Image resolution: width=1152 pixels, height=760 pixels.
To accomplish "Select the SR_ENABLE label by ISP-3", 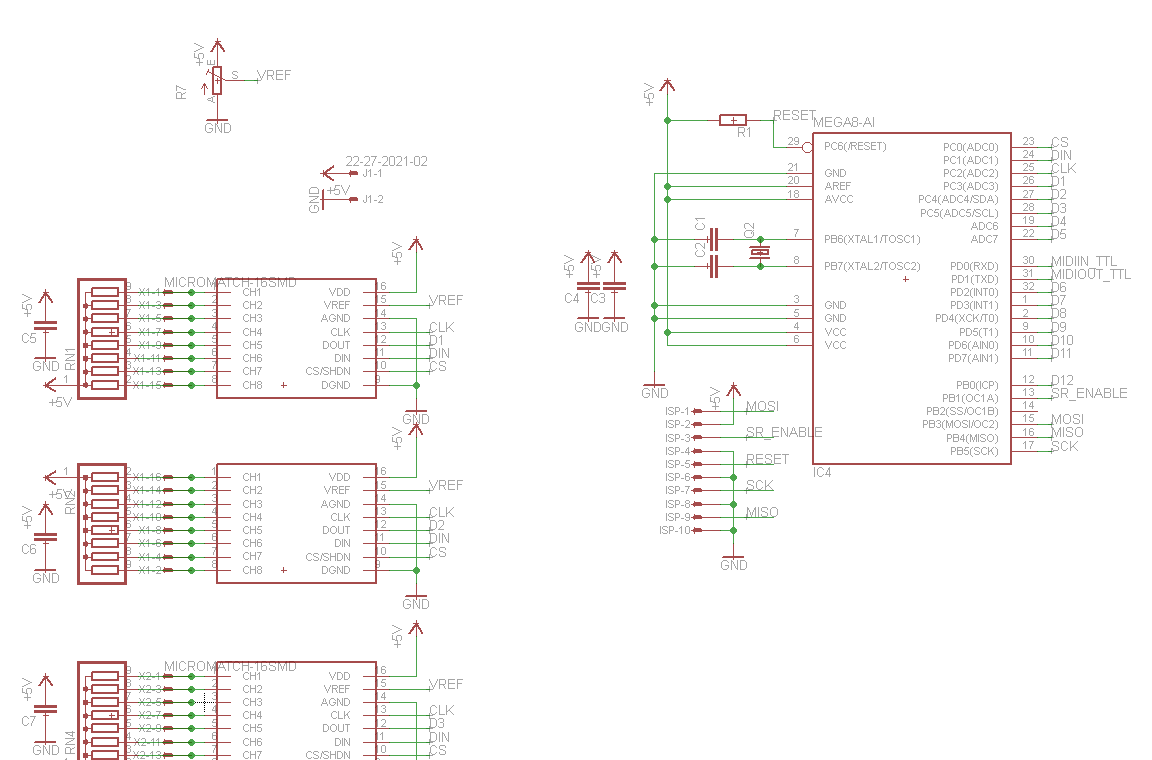I will pyautogui.click(x=784, y=432).
